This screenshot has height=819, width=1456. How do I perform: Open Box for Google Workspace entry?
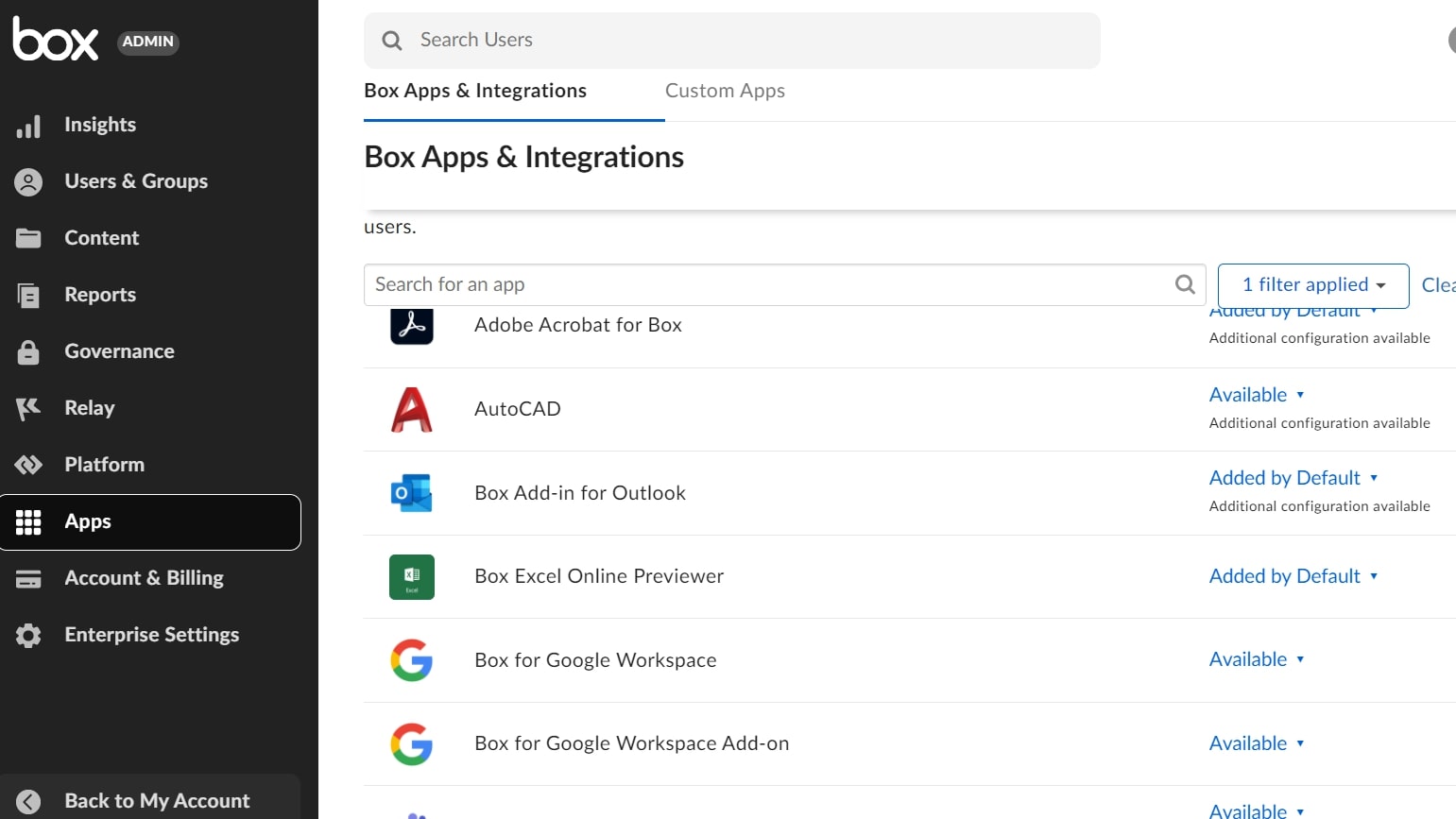tap(595, 660)
